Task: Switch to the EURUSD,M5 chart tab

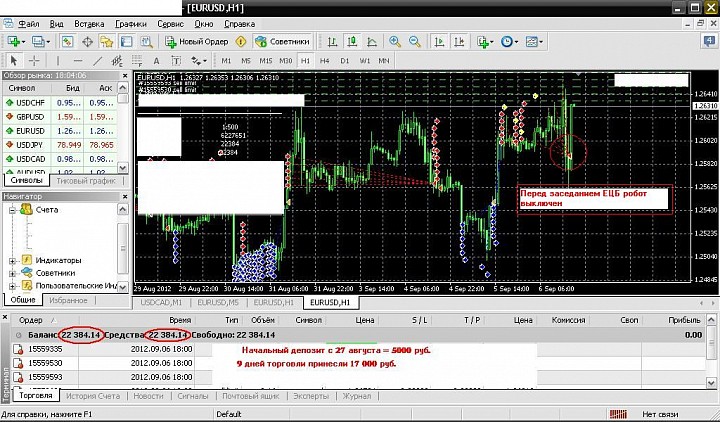Action: pos(218,303)
